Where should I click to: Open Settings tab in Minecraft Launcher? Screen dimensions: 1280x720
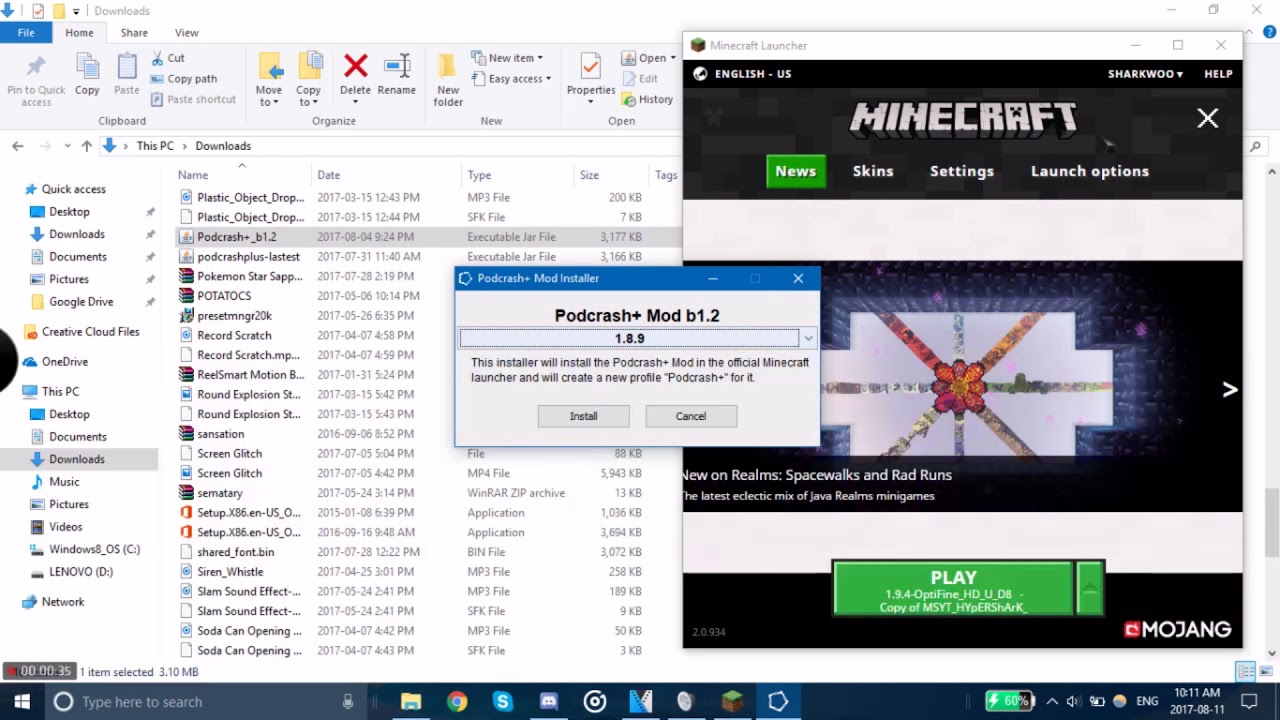962,171
